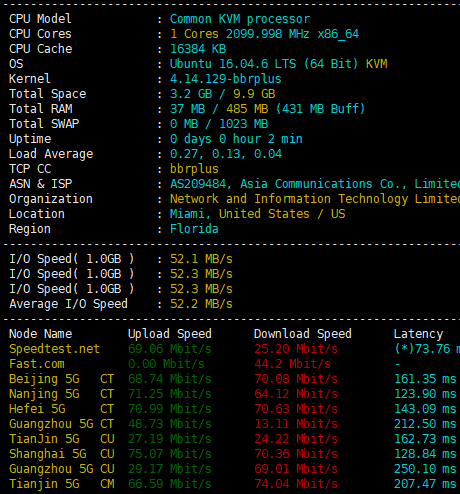Viewport: 460px width, 494px height.
Task: Click the 'Download Speed' column header
Action: click(x=303, y=334)
